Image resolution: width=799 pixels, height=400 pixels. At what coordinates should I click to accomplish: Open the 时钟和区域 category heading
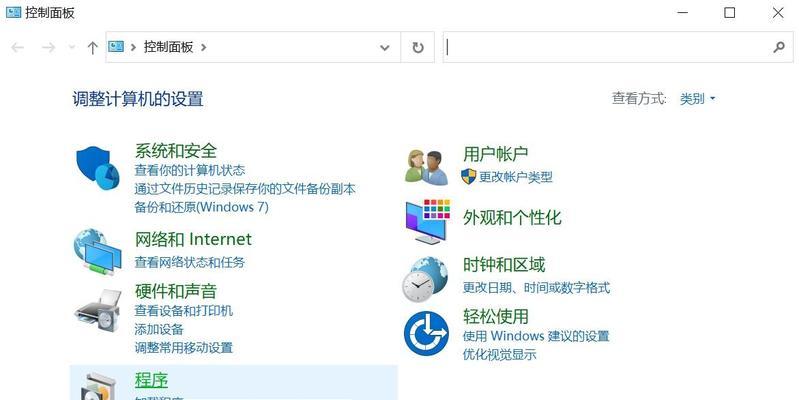tap(504, 264)
